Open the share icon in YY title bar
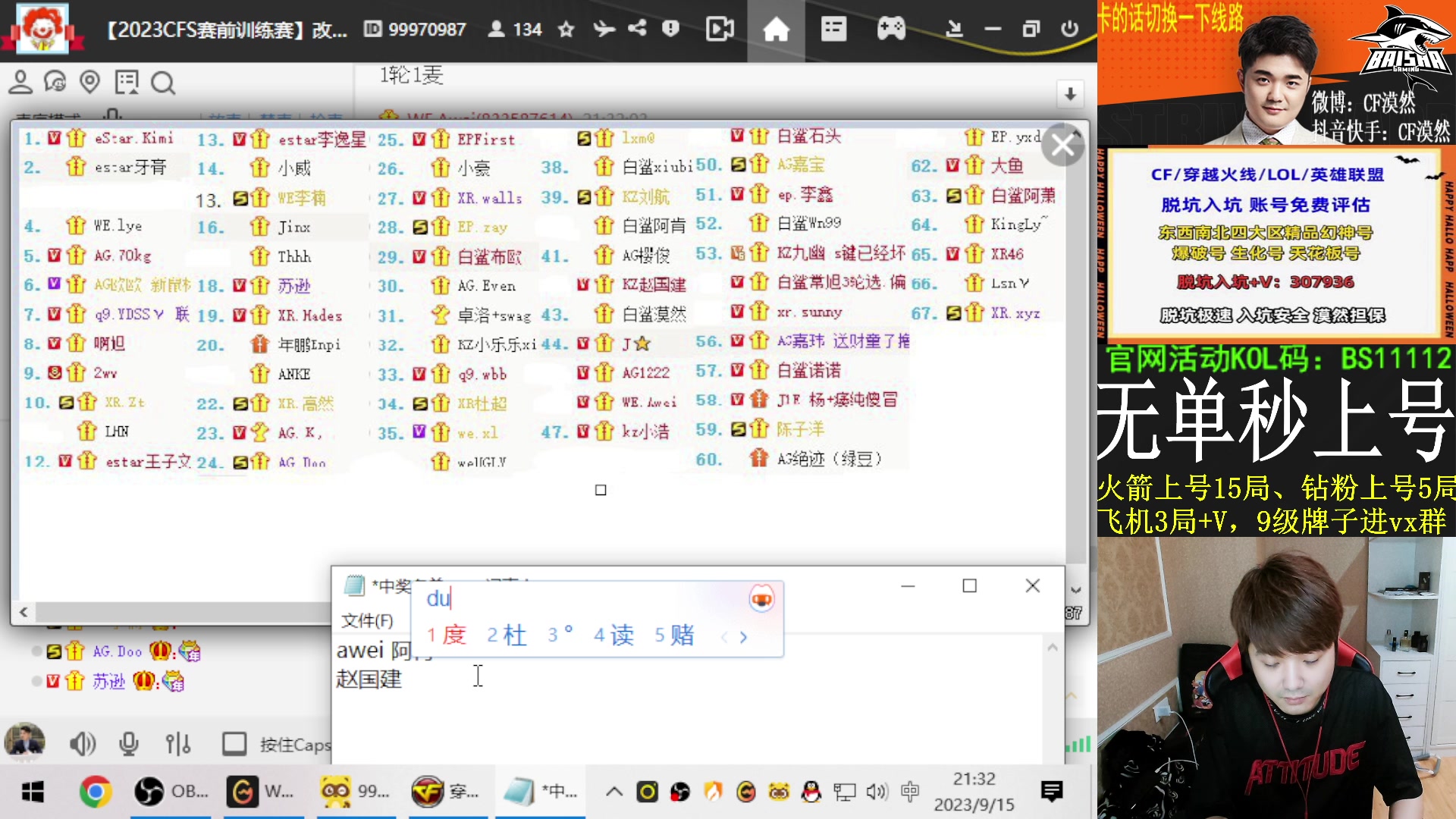This screenshot has height=819, width=1456. click(x=637, y=29)
